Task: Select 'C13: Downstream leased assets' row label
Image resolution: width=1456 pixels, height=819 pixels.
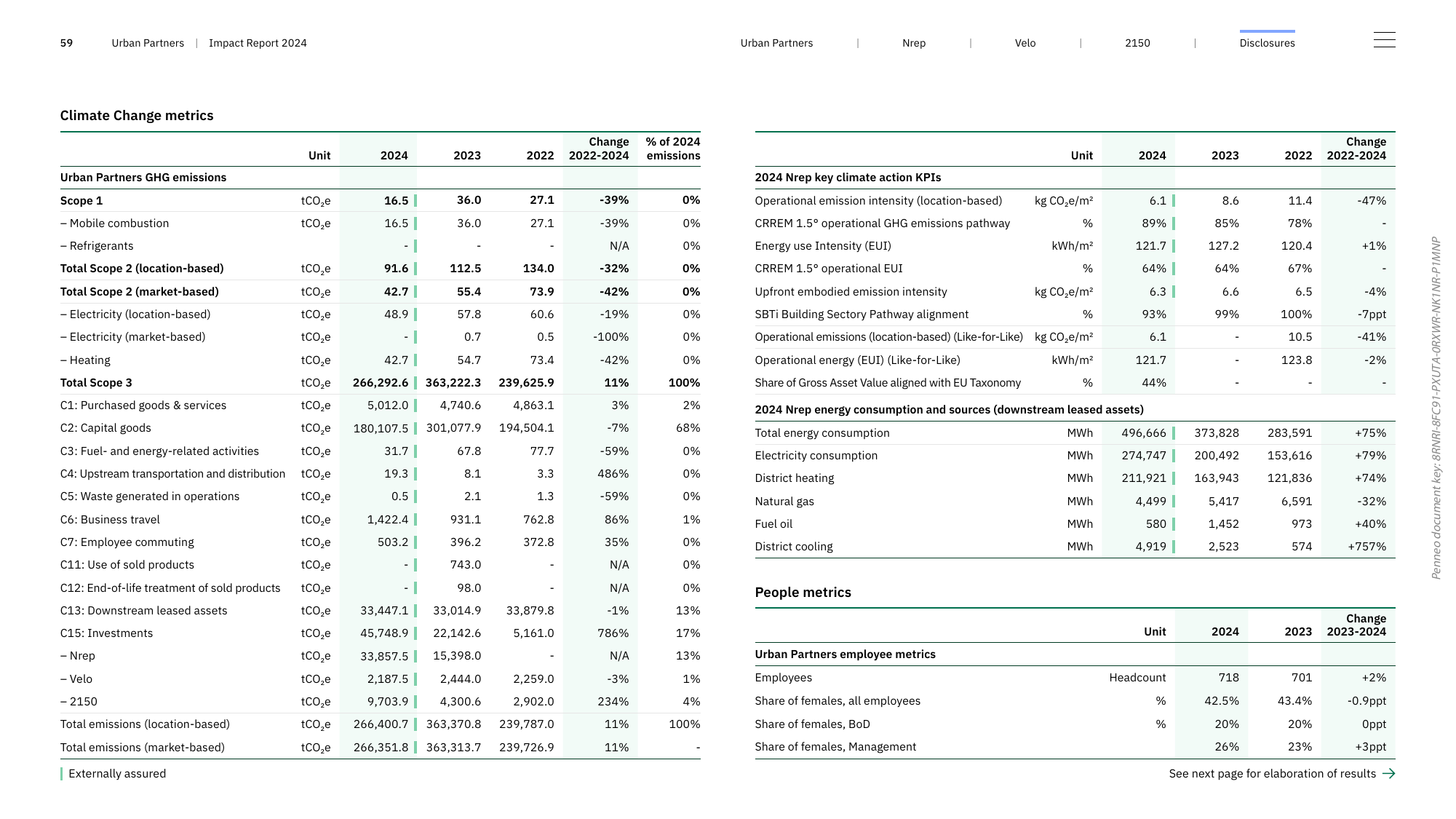Action: pyautogui.click(x=143, y=610)
